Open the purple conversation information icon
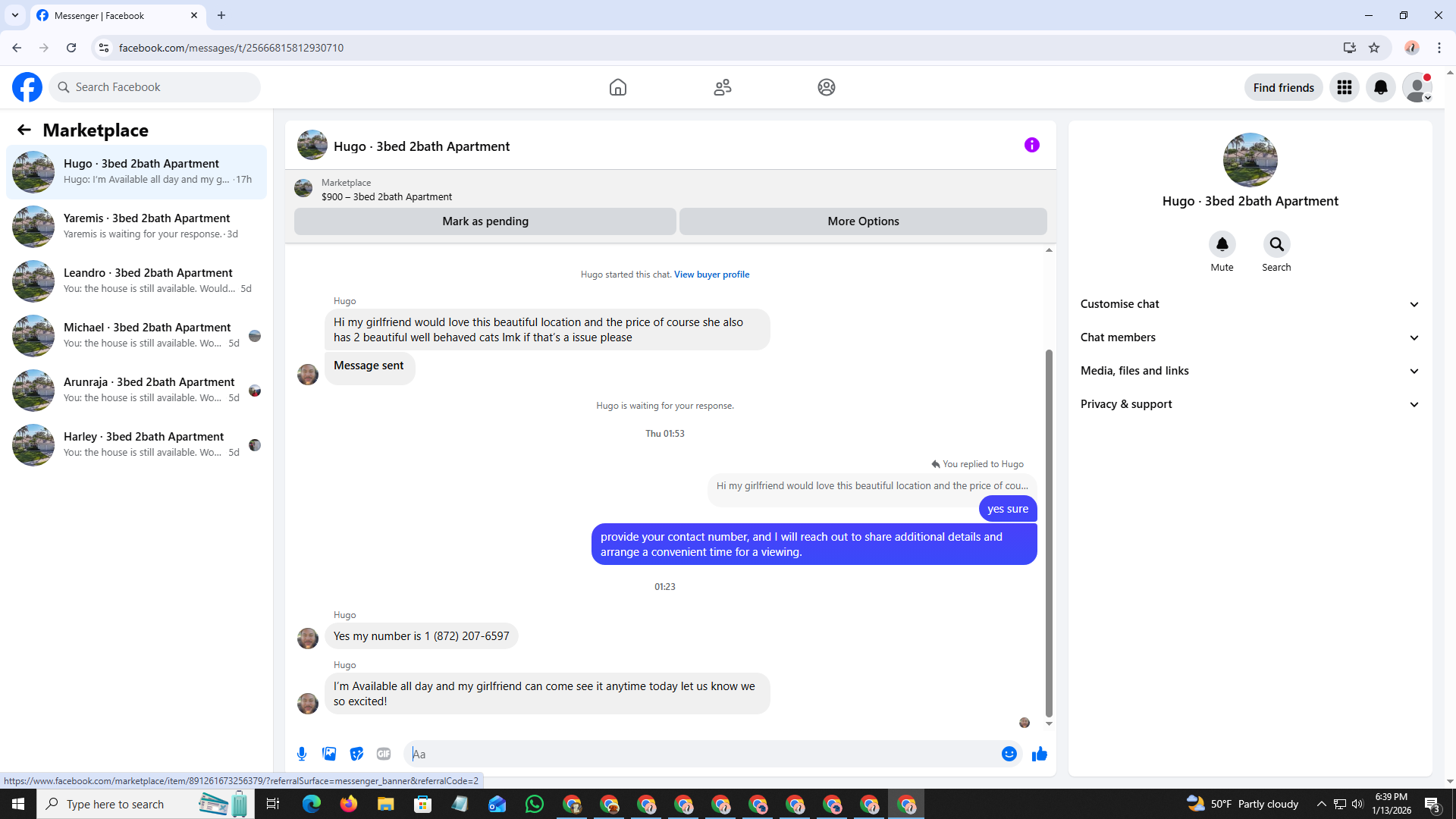 tap(1031, 145)
